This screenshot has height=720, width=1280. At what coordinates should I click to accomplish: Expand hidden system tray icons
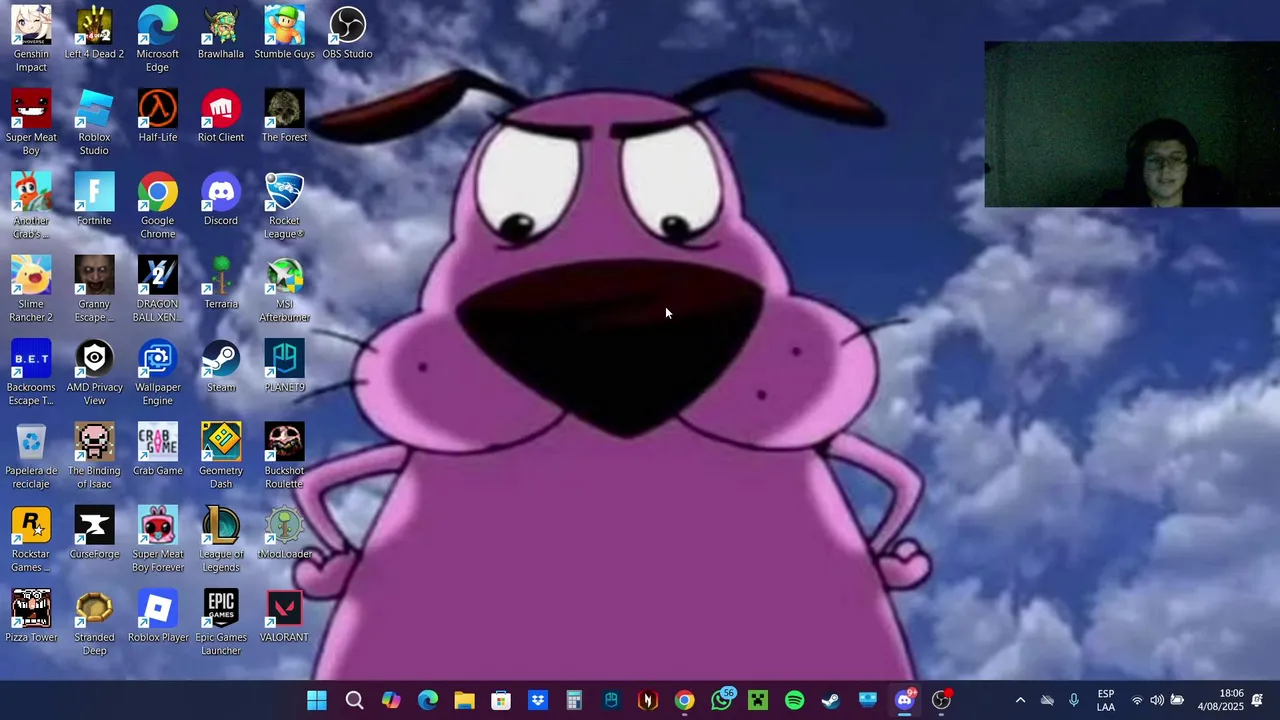pos(1020,700)
